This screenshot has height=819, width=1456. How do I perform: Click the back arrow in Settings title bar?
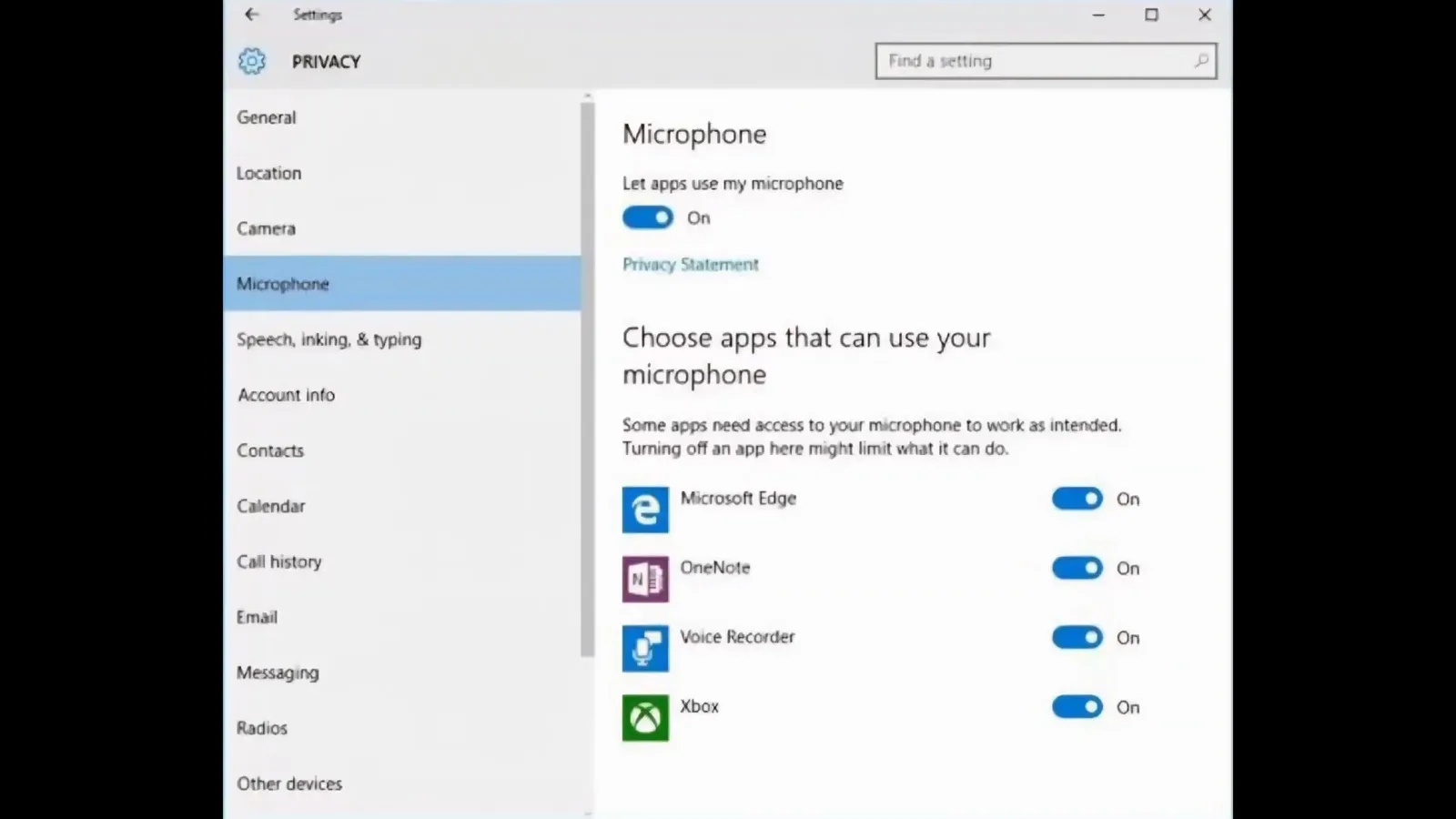tap(252, 14)
